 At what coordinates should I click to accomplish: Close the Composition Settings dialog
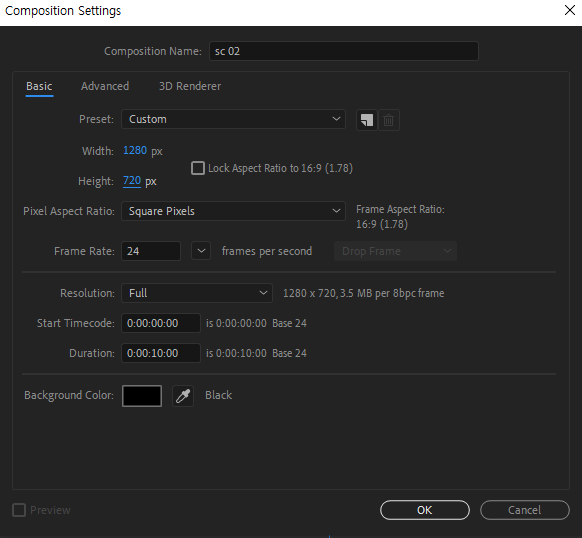coord(570,10)
